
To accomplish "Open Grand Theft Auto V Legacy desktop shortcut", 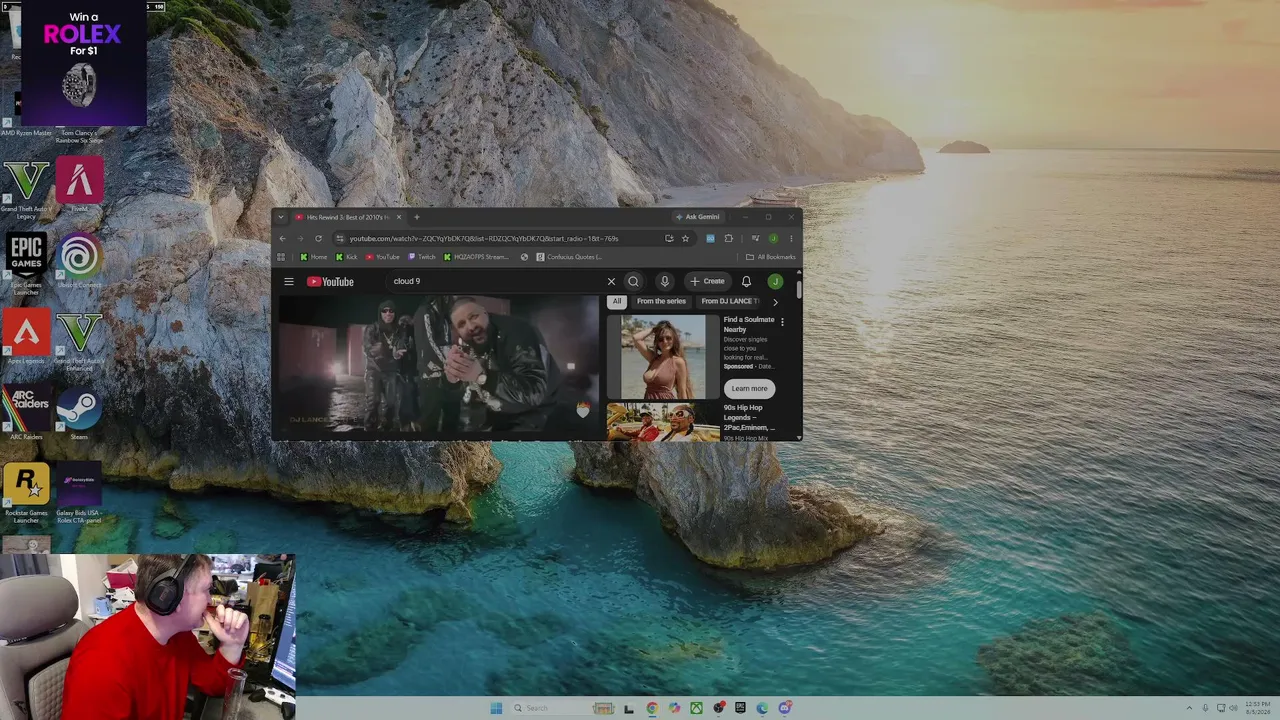I will [26, 186].
